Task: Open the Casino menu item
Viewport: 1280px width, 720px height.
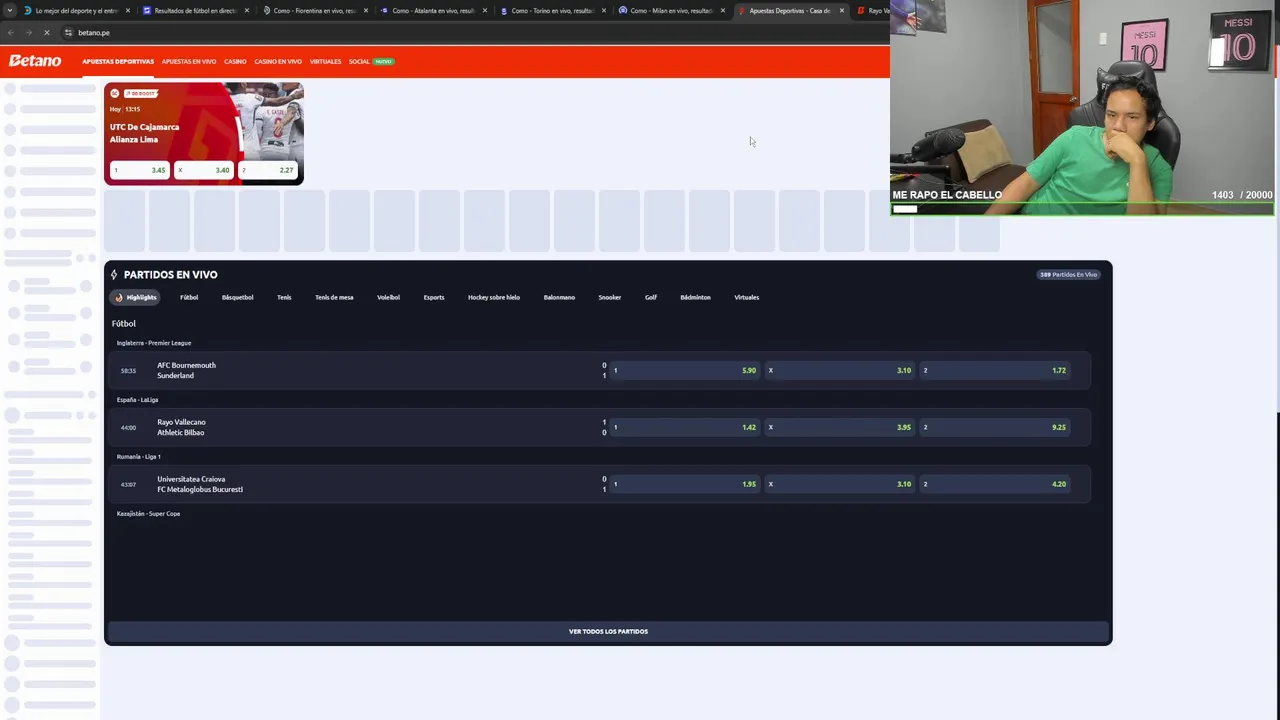Action: click(235, 61)
